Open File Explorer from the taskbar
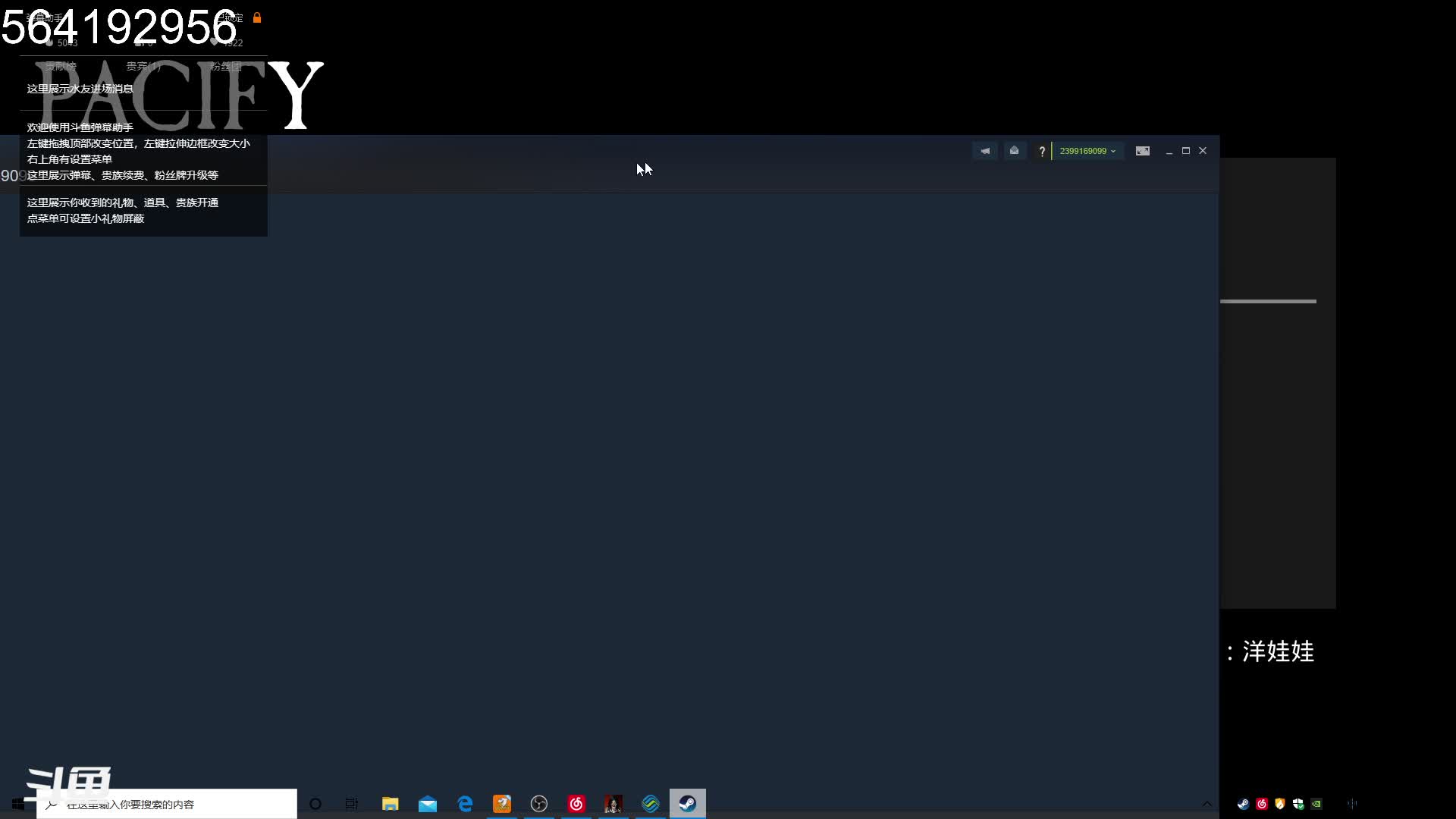The height and width of the screenshot is (819, 1456). (391, 804)
